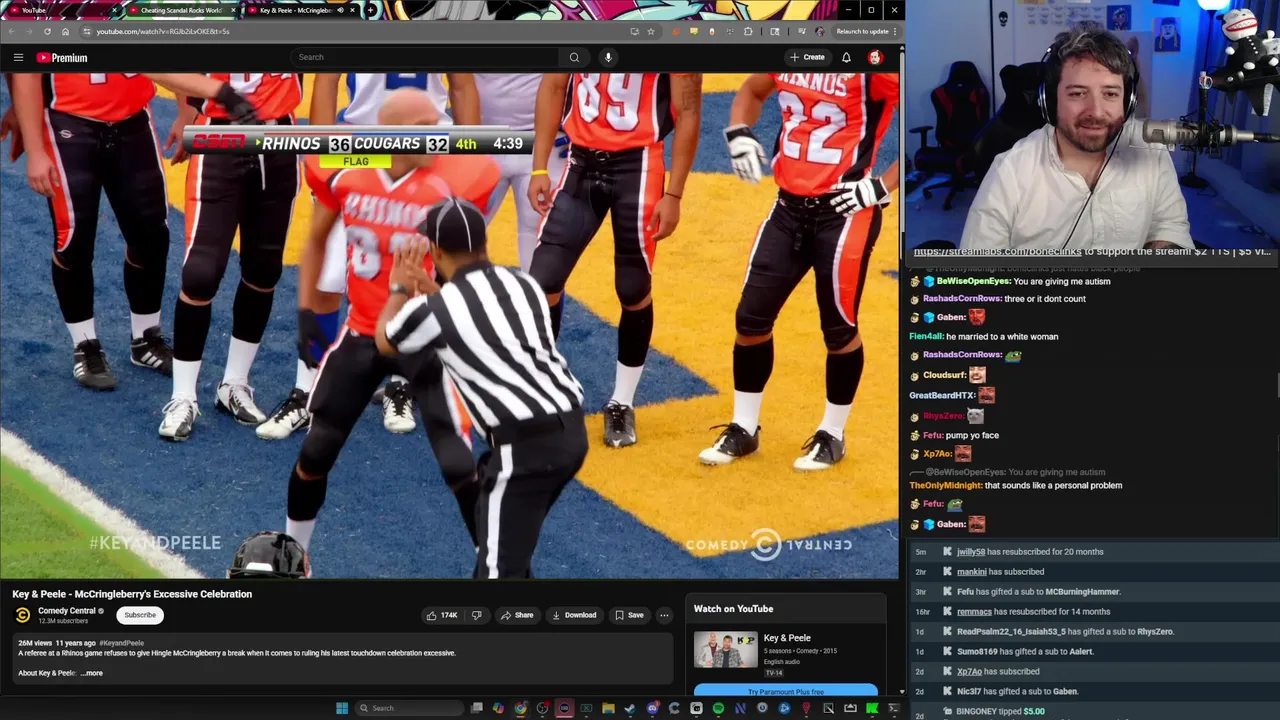Click the video title text below player
The height and width of the screenshot is (720, 1280).
point(132,594)
